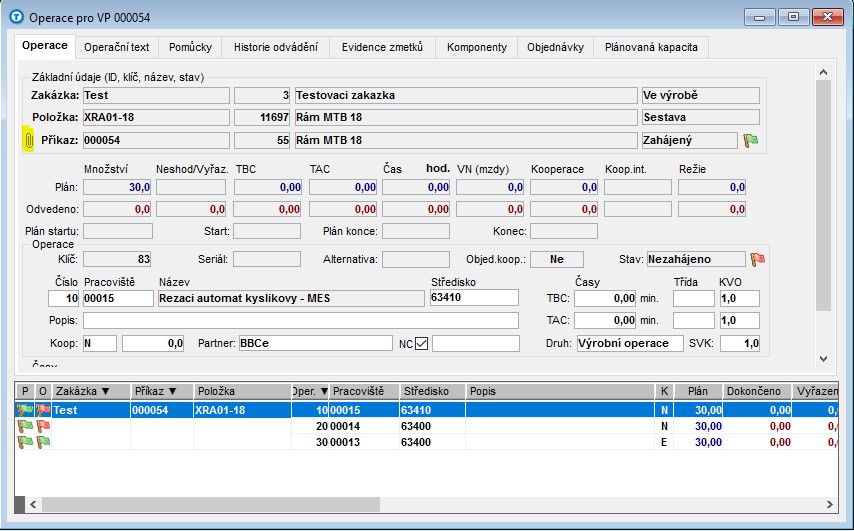The height and width of the screenshot is (531, 854).
Task: Click the Středisko column header in grid
Action: coord(432,391)
